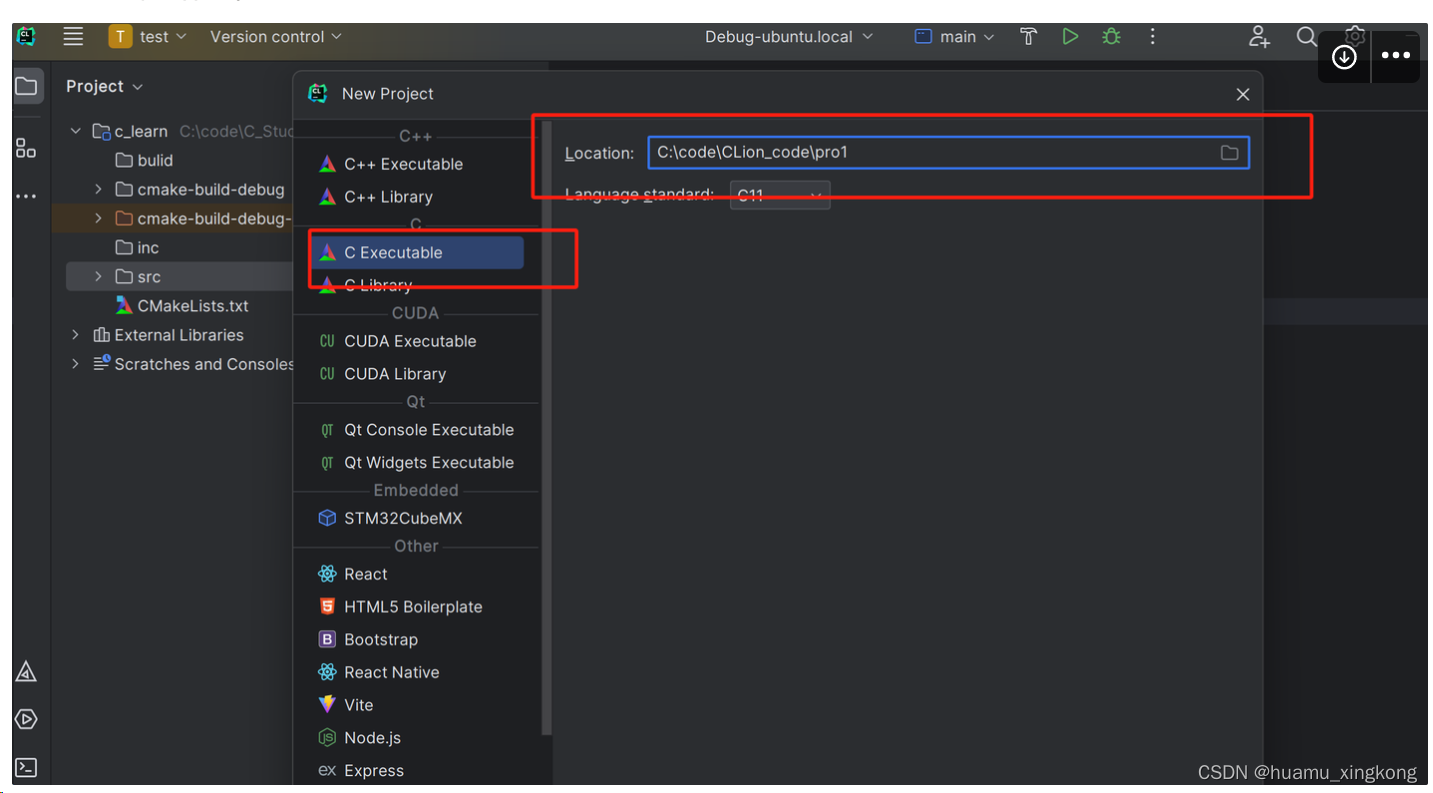The height and width of the screenshot is (793, 1433).
Task: Select C Executable project type
Action: pyautogui.click(x=417, y=253)
